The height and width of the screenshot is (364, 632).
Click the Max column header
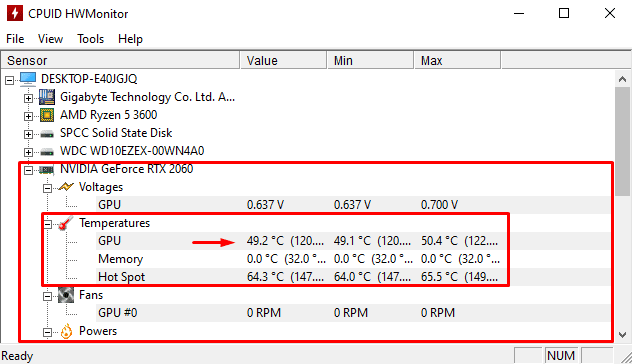(457, 60)
